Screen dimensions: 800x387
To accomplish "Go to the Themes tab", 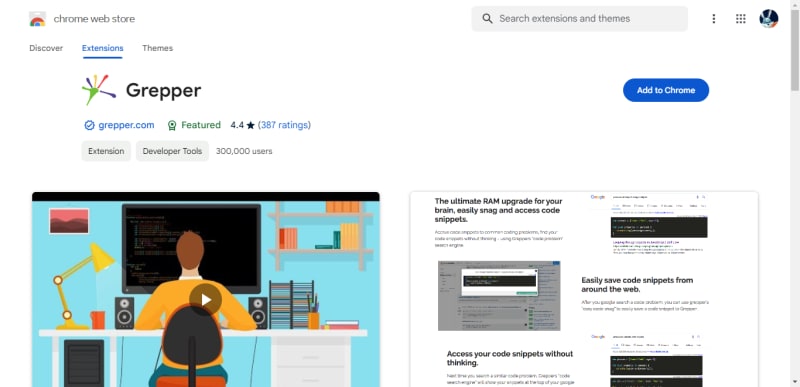I will pos(158,48).
